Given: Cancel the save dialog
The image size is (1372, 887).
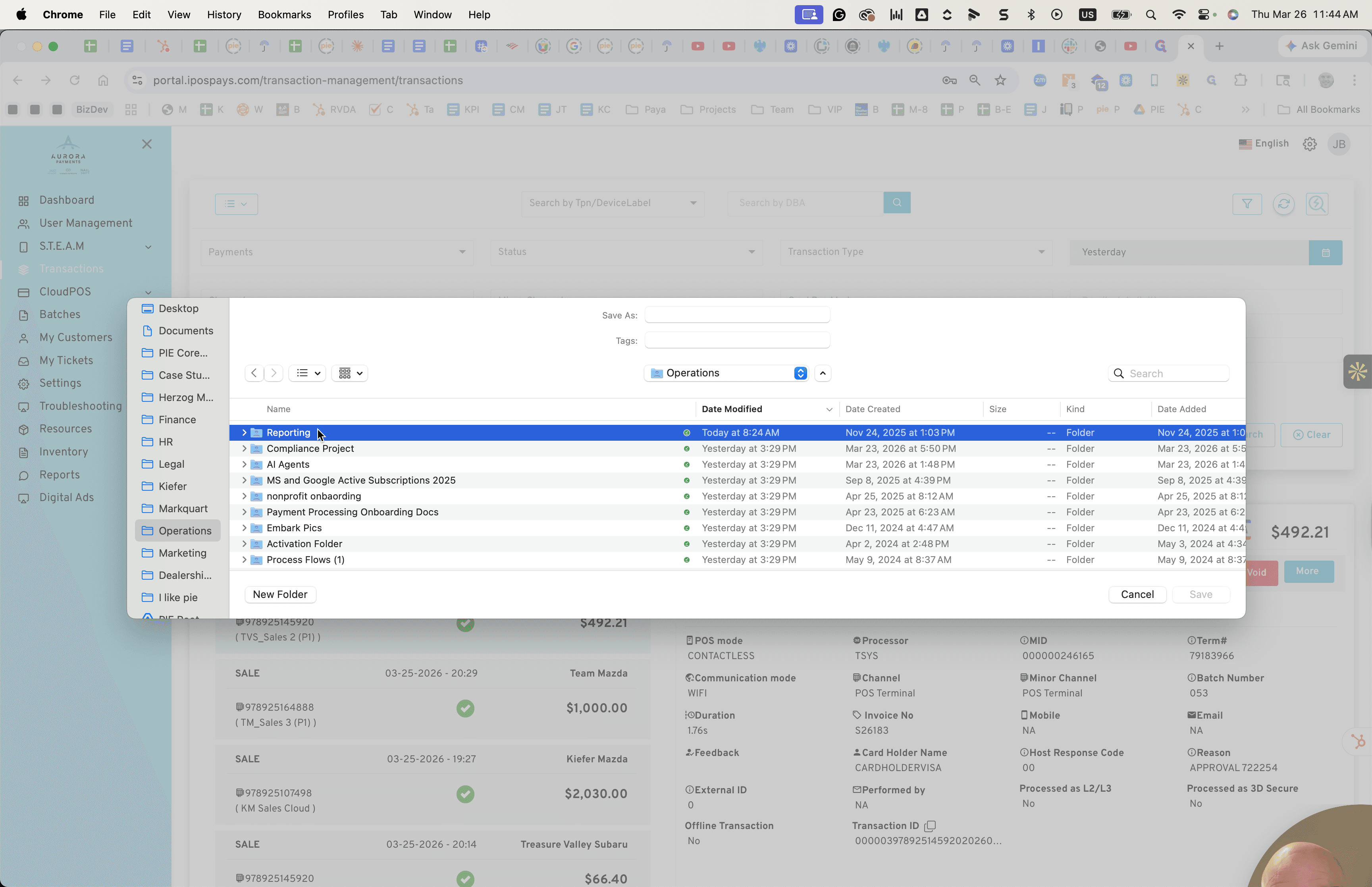Looking at the screenshot, I should (1137, 594).
